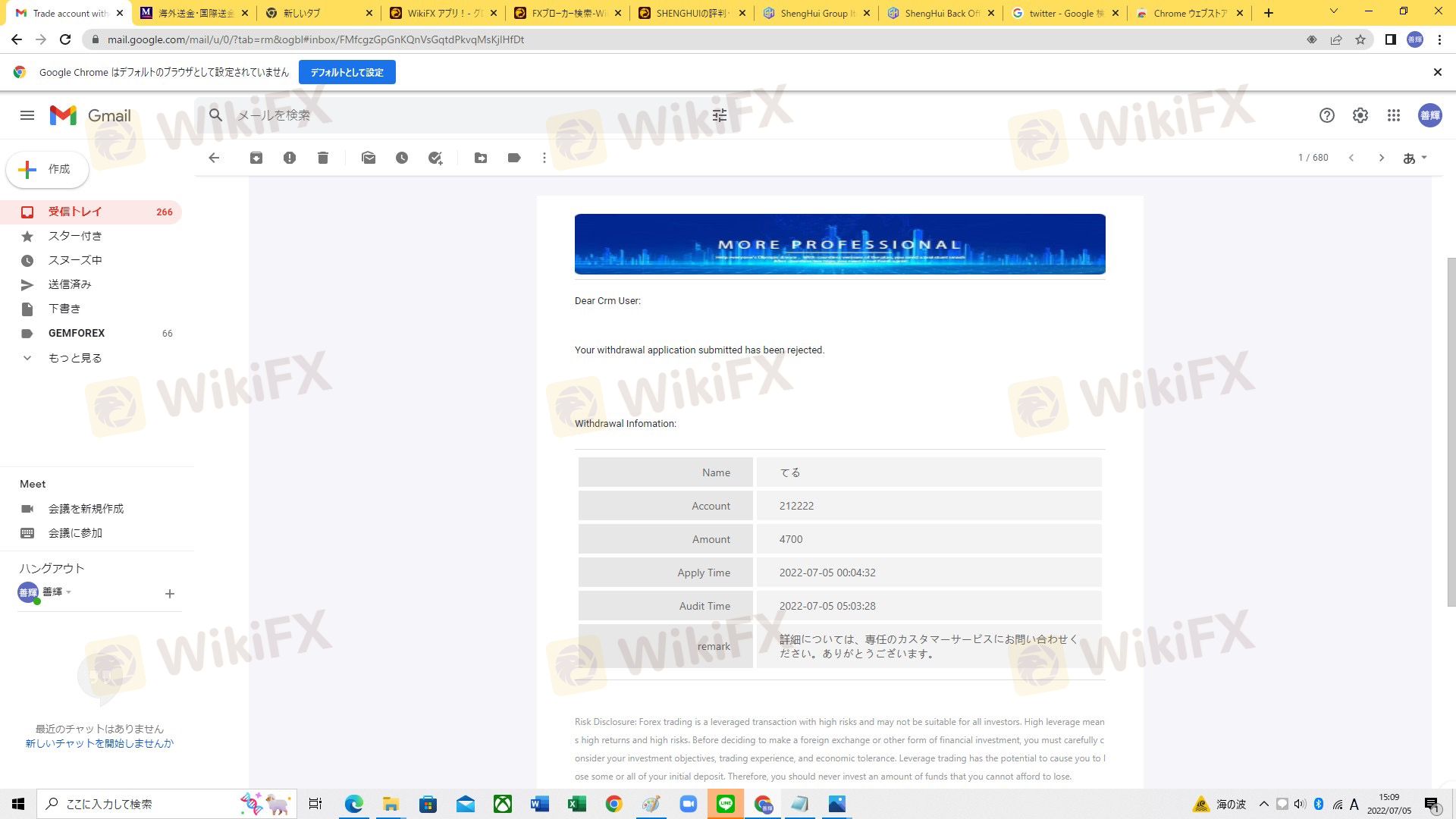Viewport: 1456px width, 819px height.
Task: Navigate back in browser
Action: (x=17, y=39)
